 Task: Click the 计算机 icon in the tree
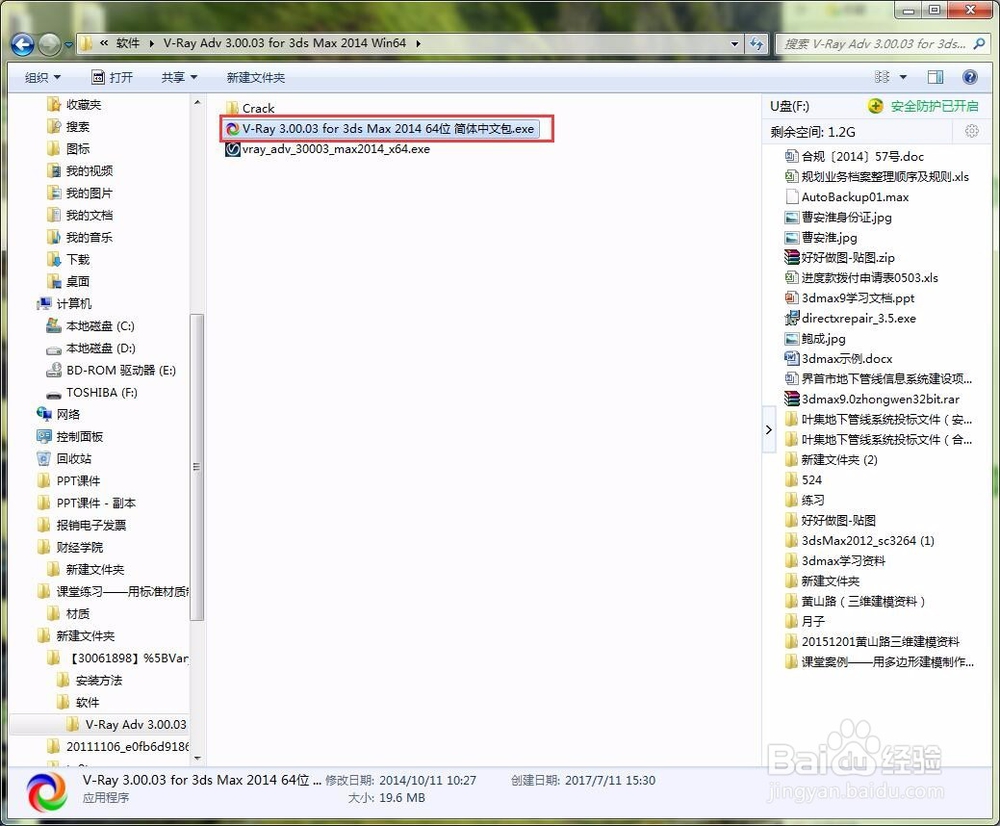(44, 304)
